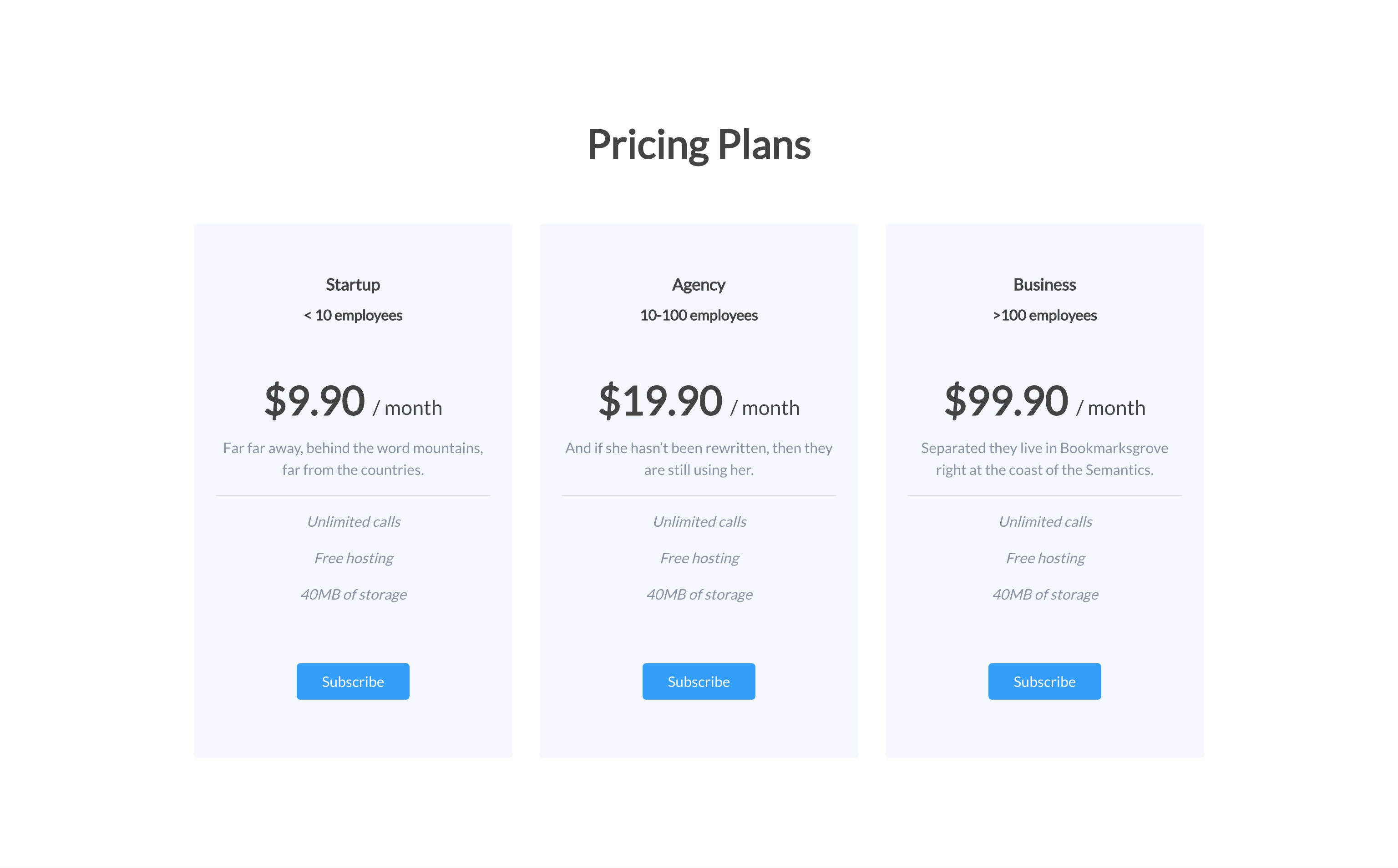Select the Startup plan title

click(353, 285)
